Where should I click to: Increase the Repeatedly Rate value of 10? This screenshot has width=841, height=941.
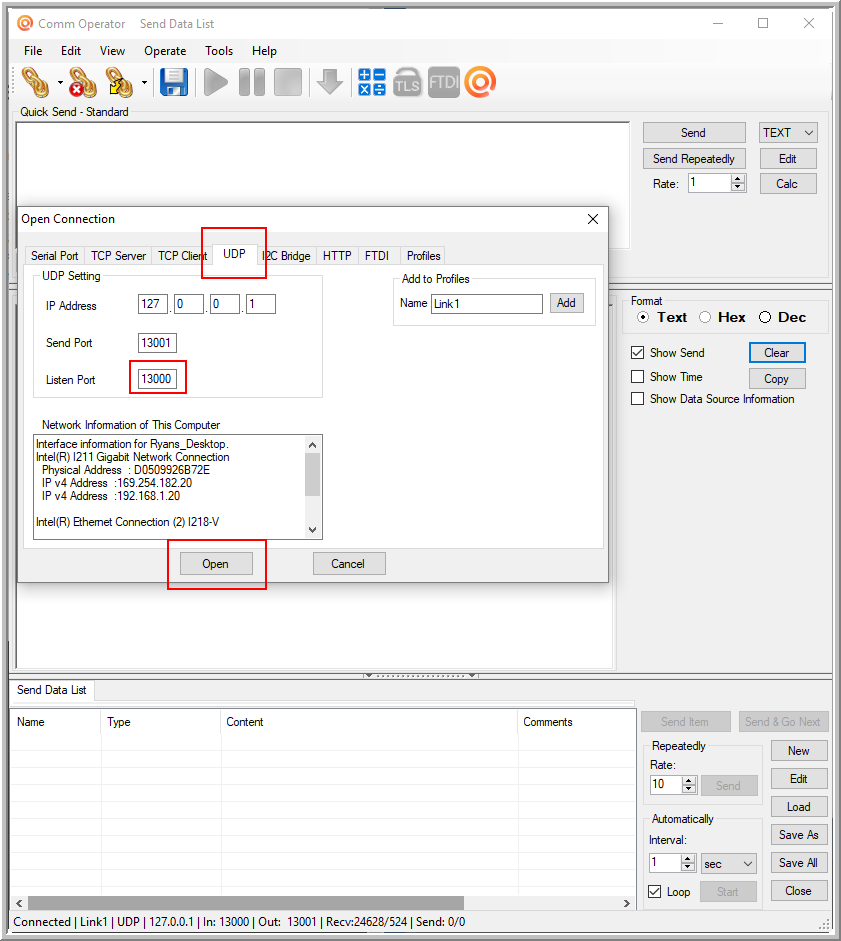pos(689,781)
